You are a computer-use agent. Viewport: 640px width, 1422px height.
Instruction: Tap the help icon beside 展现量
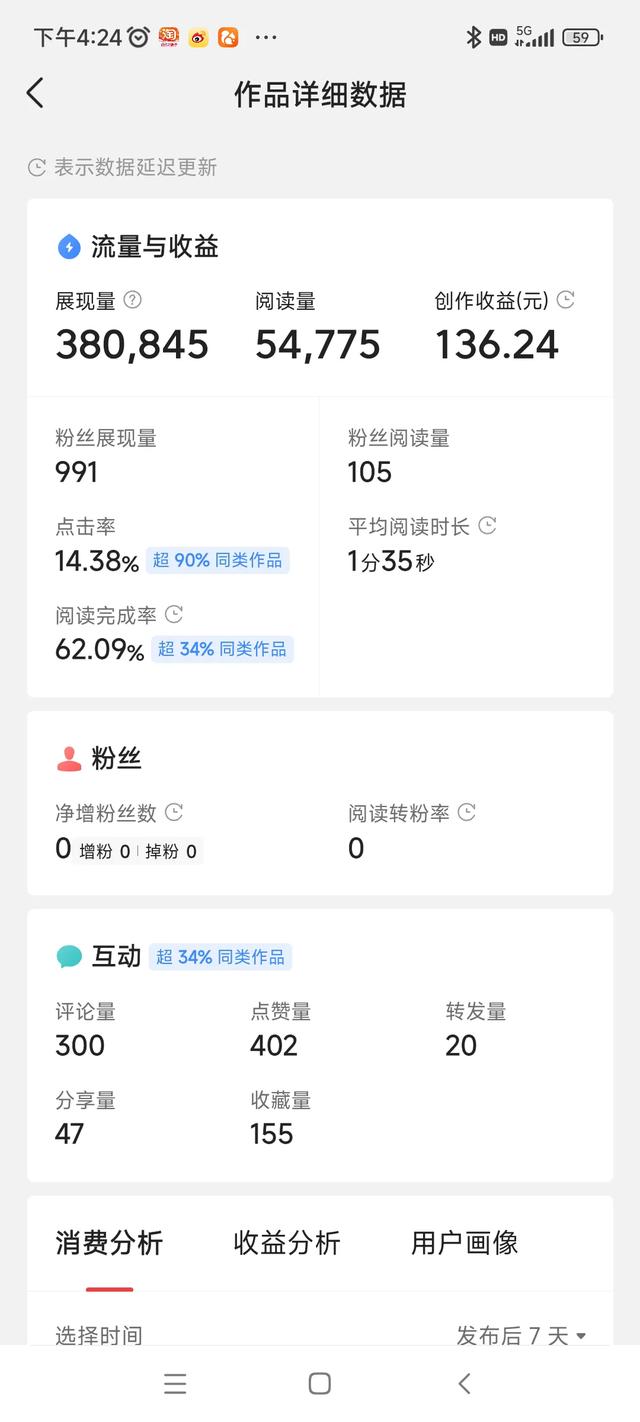[x=132, y=300]
